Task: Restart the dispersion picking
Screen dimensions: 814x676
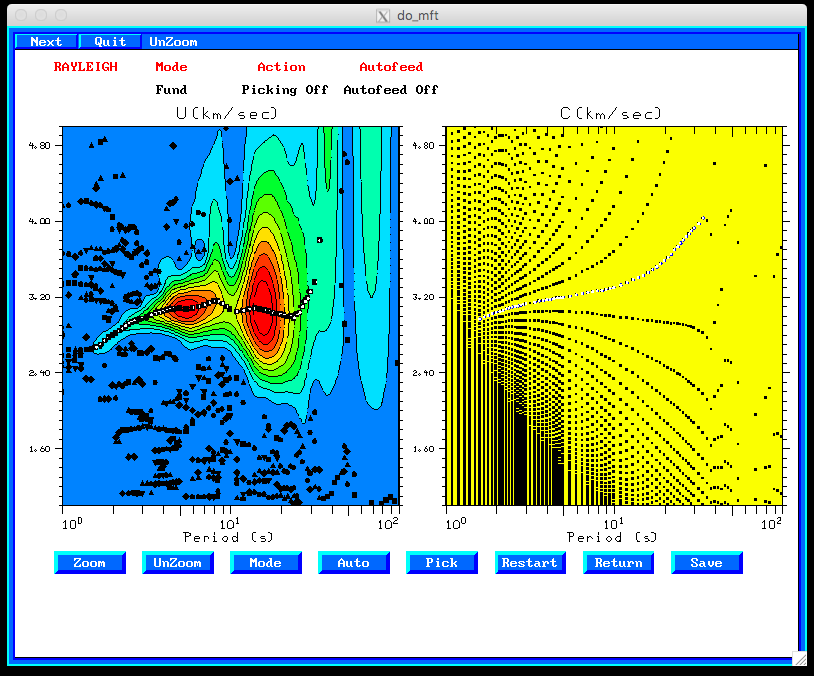Action: click(x=530, y=563)
